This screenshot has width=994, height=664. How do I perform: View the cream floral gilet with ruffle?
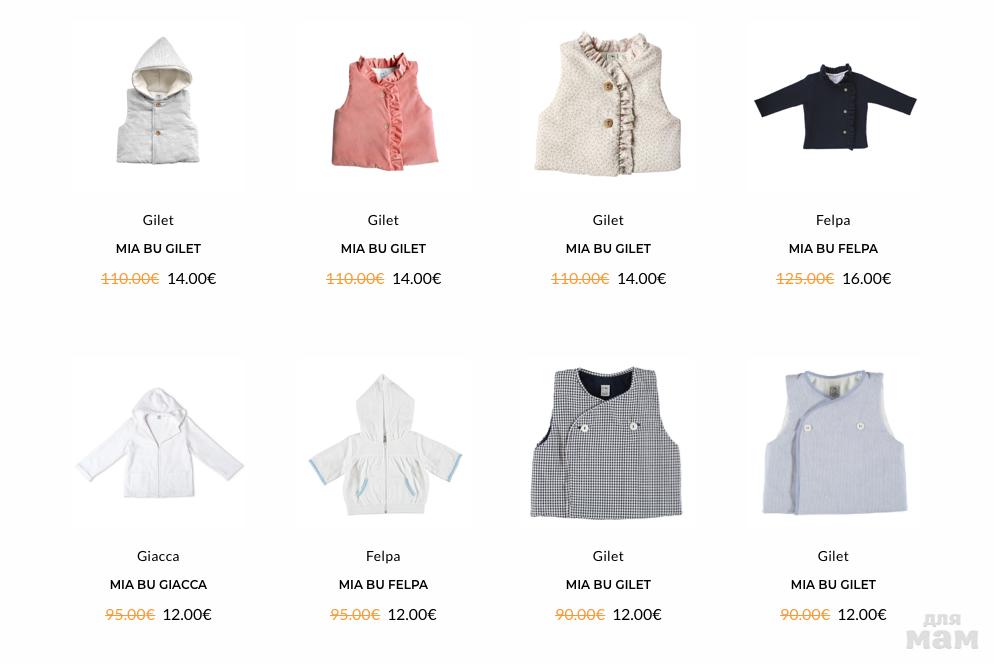point(608,104)
